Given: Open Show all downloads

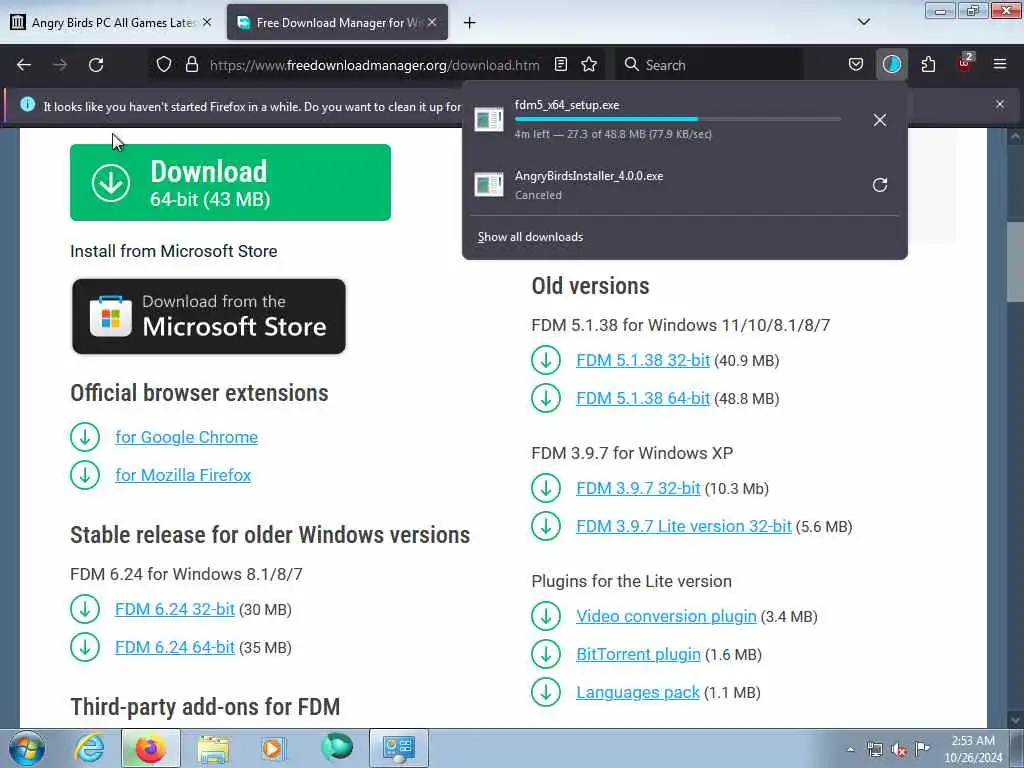Looking at the screenshot, I should tap(530, 237).
